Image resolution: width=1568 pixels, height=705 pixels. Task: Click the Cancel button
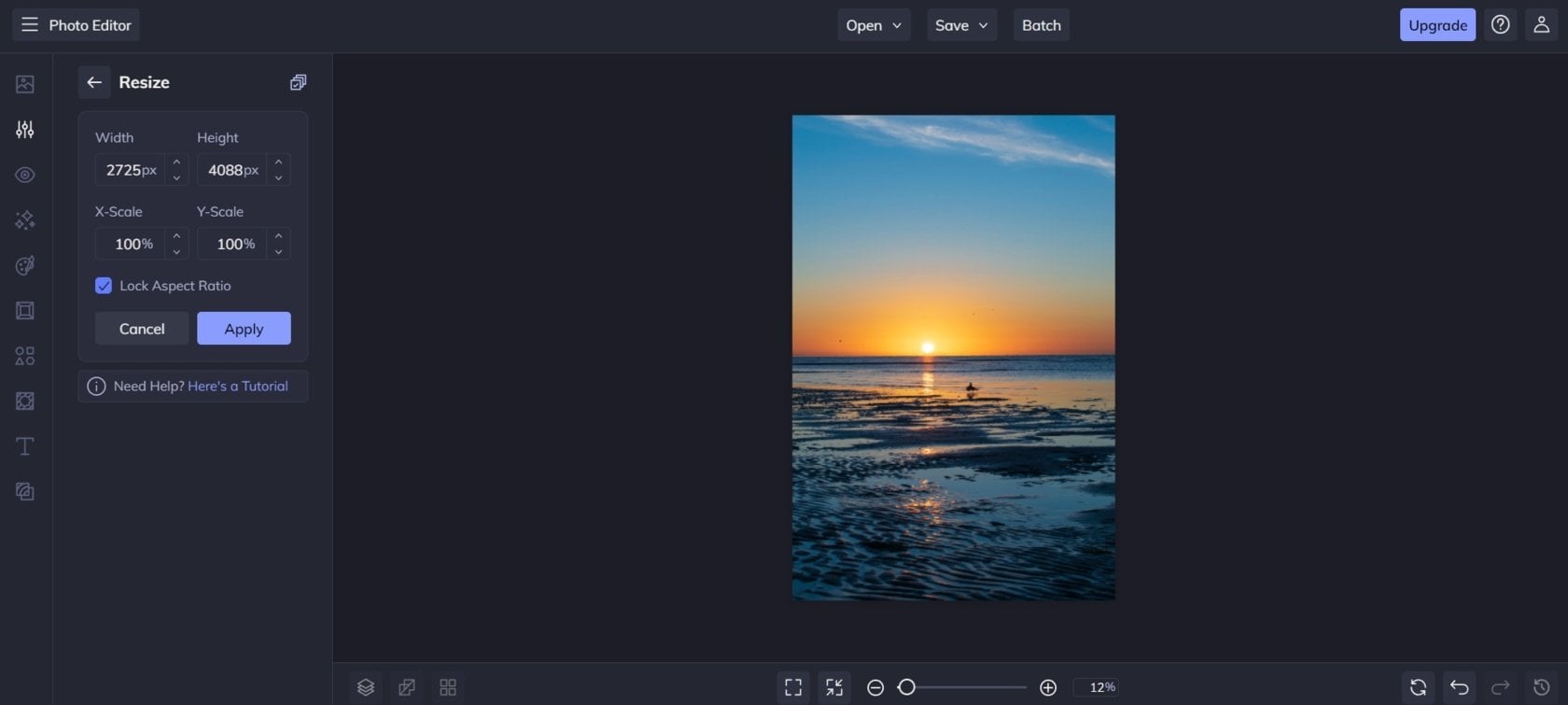click(x=142, y=329)
